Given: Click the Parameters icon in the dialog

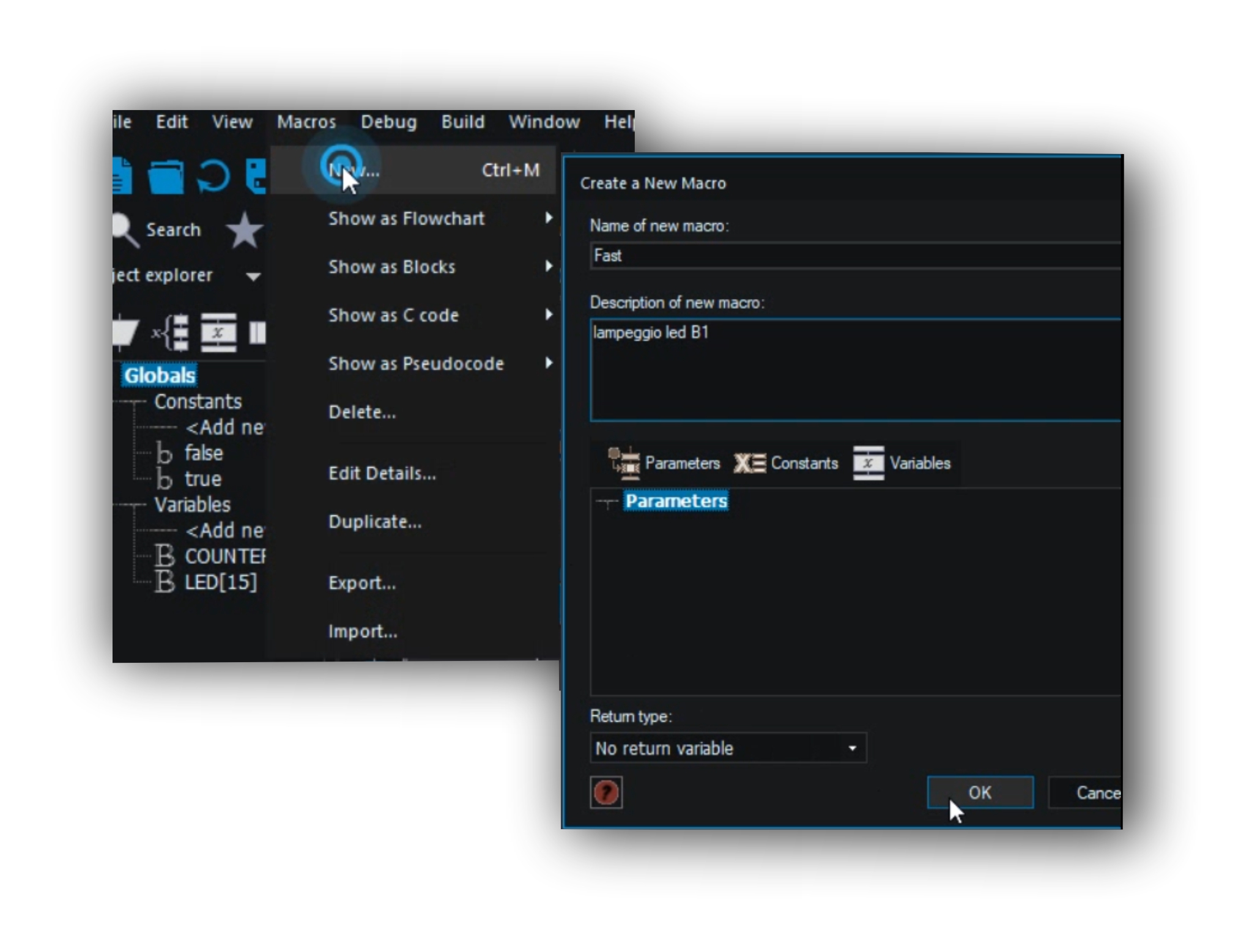Looking at the screenshot, I should (624, 463).
